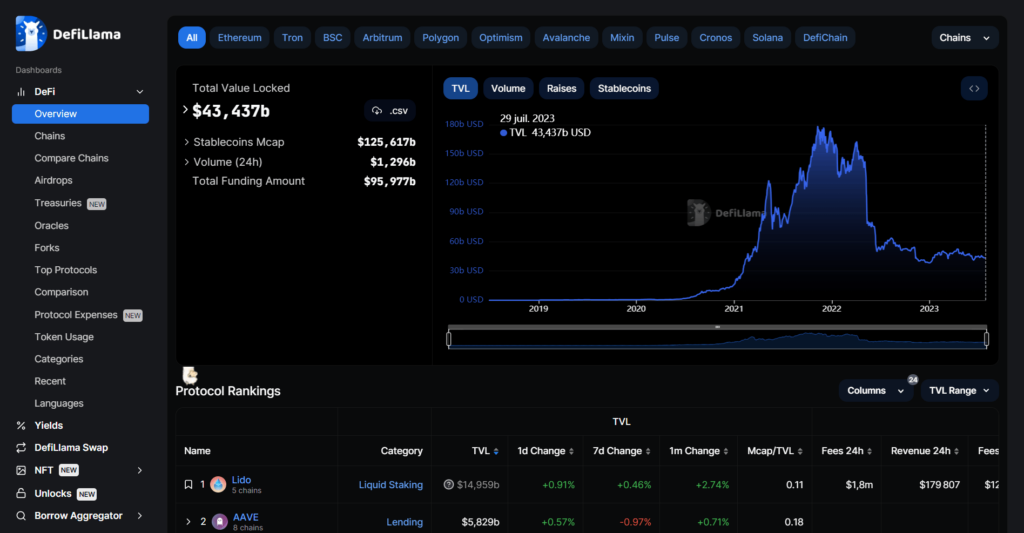Click the cloud download icon
Image resolution: width=1024 pixels, height=533 pixels.
point(377,111)
